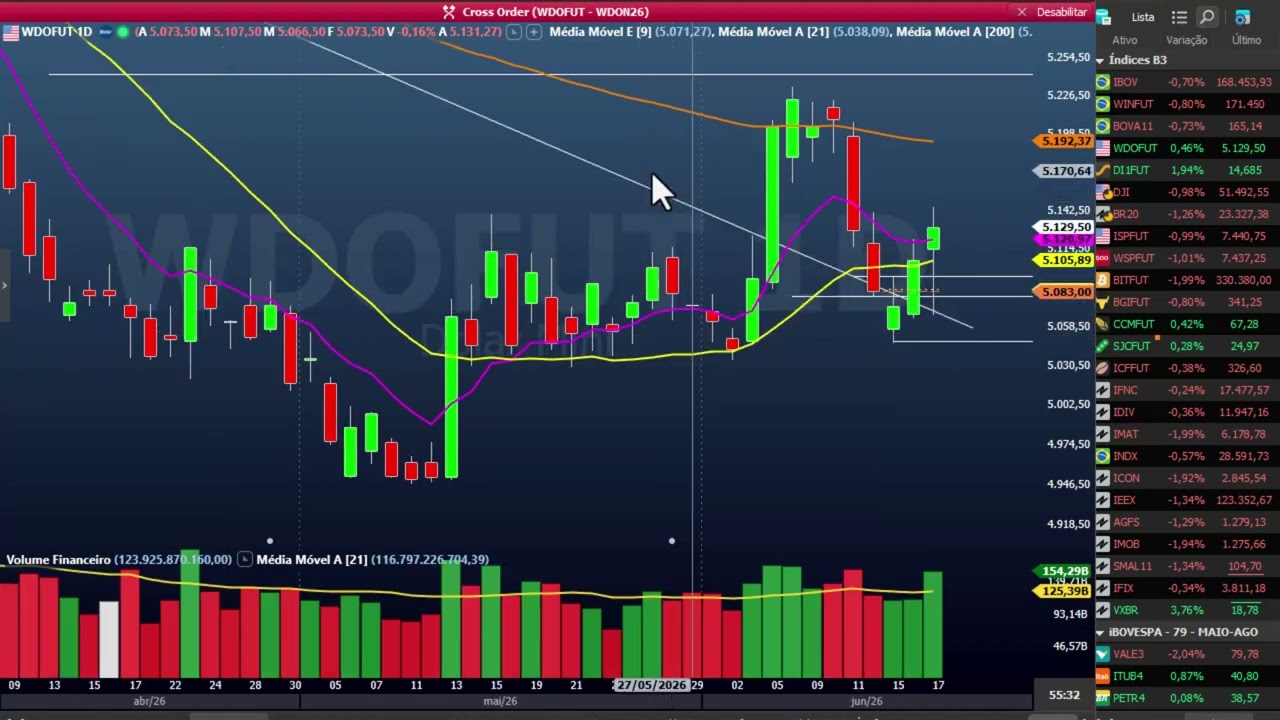The image size is (1280, 720).
Task: Toggle the green status indicator dot
Action: coord(123,32)
